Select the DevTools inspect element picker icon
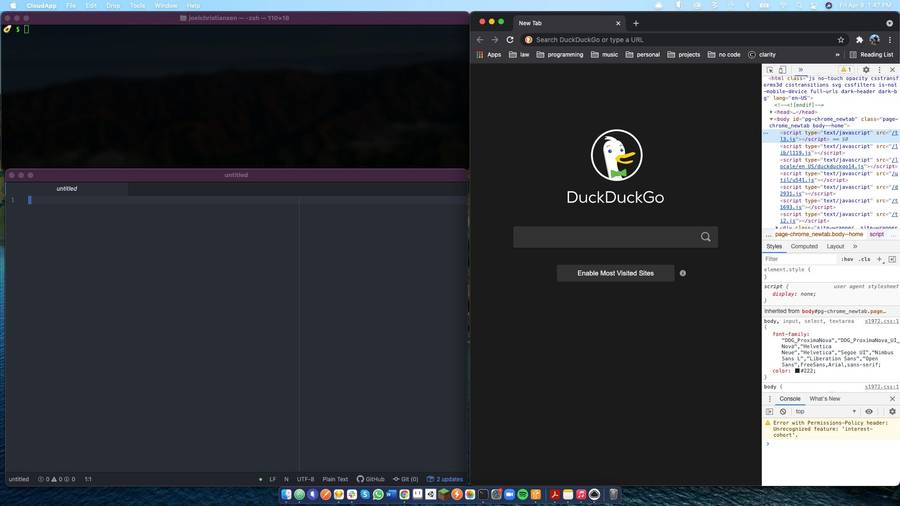The height and width of the screenshot is (506, 900). point(770,70)
